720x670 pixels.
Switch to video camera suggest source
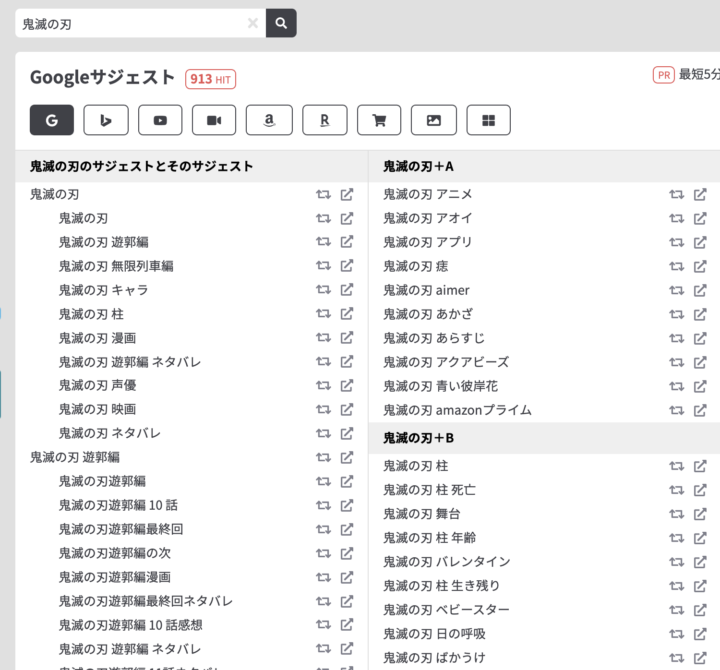pyautogui.click(x=214, y=120)
